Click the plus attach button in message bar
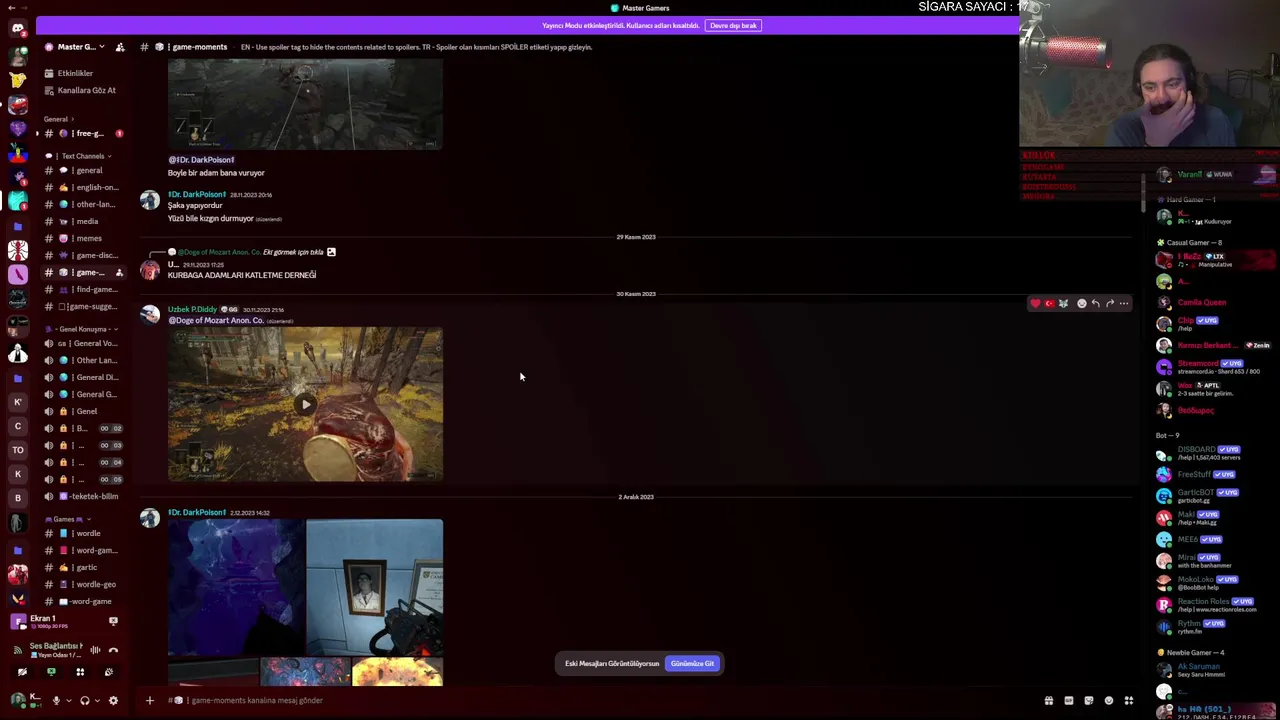Image resolution: width=1280 pixels, height=720 pixels. (x=150, y=700)
